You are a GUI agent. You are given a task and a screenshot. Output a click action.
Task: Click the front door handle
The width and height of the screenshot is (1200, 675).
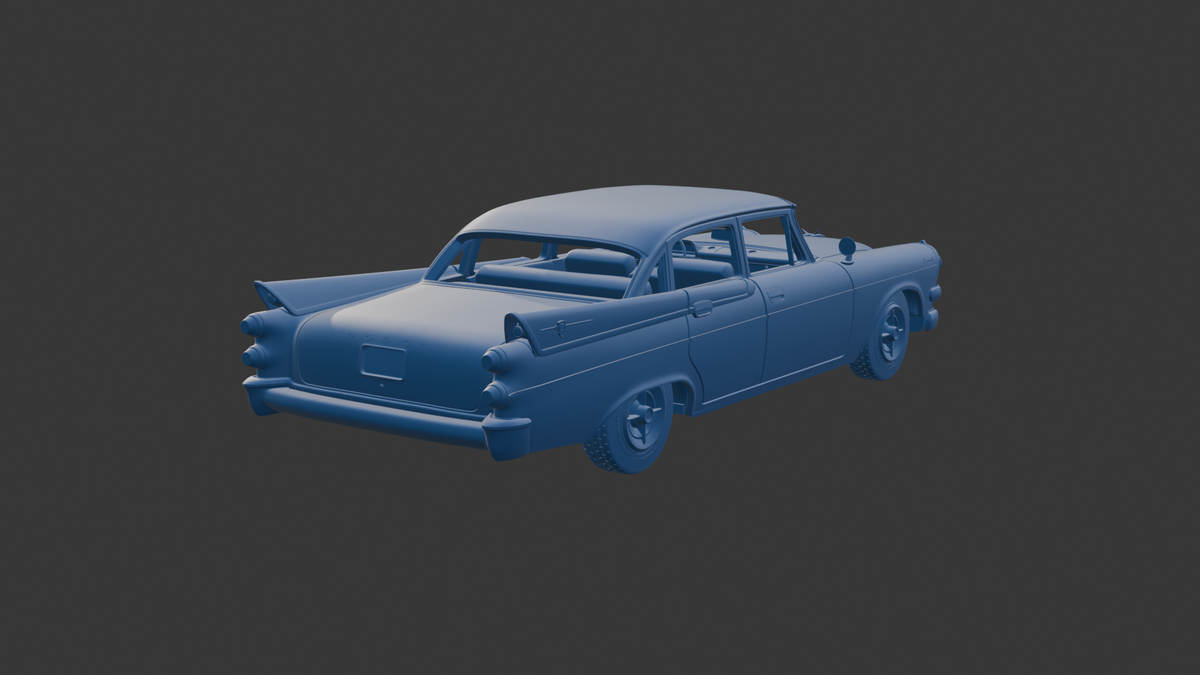pos(776,295)
